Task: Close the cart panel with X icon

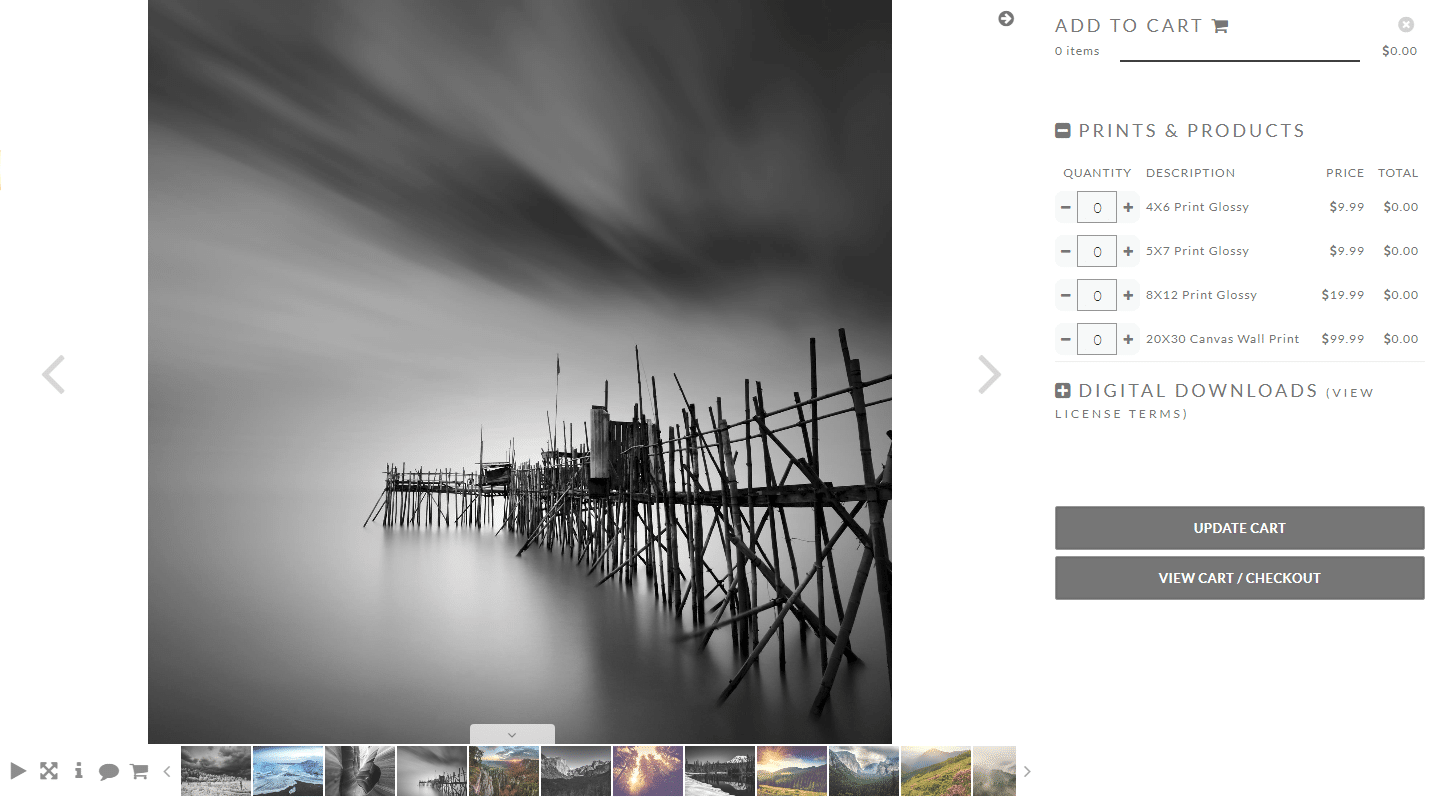Action: click(x=1406, y=25)
